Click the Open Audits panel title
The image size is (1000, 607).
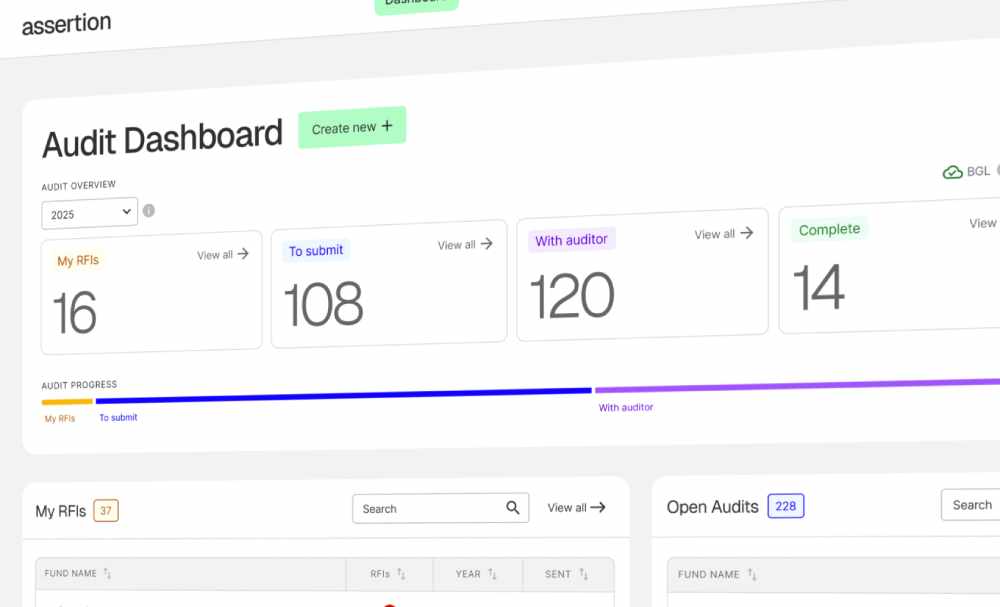pos(712,507)
